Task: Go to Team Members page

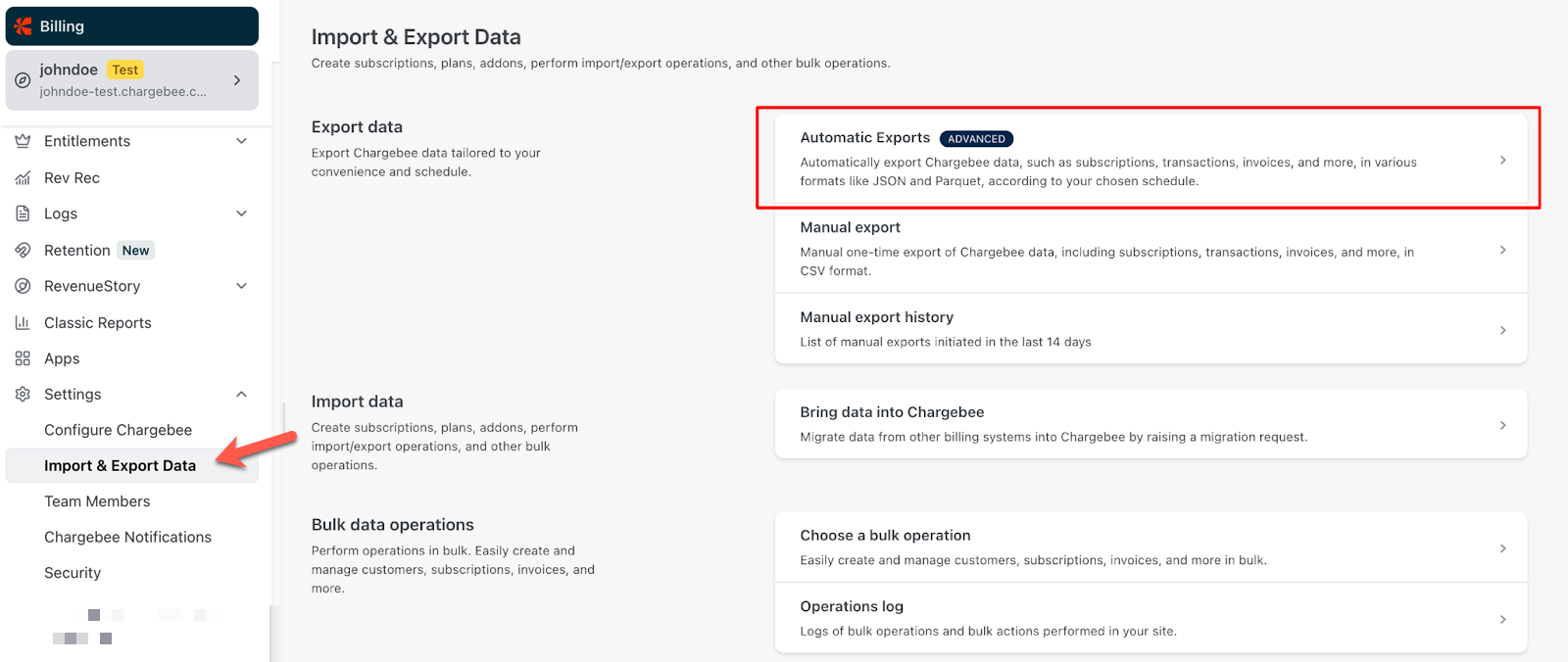Action: (97, 501)
